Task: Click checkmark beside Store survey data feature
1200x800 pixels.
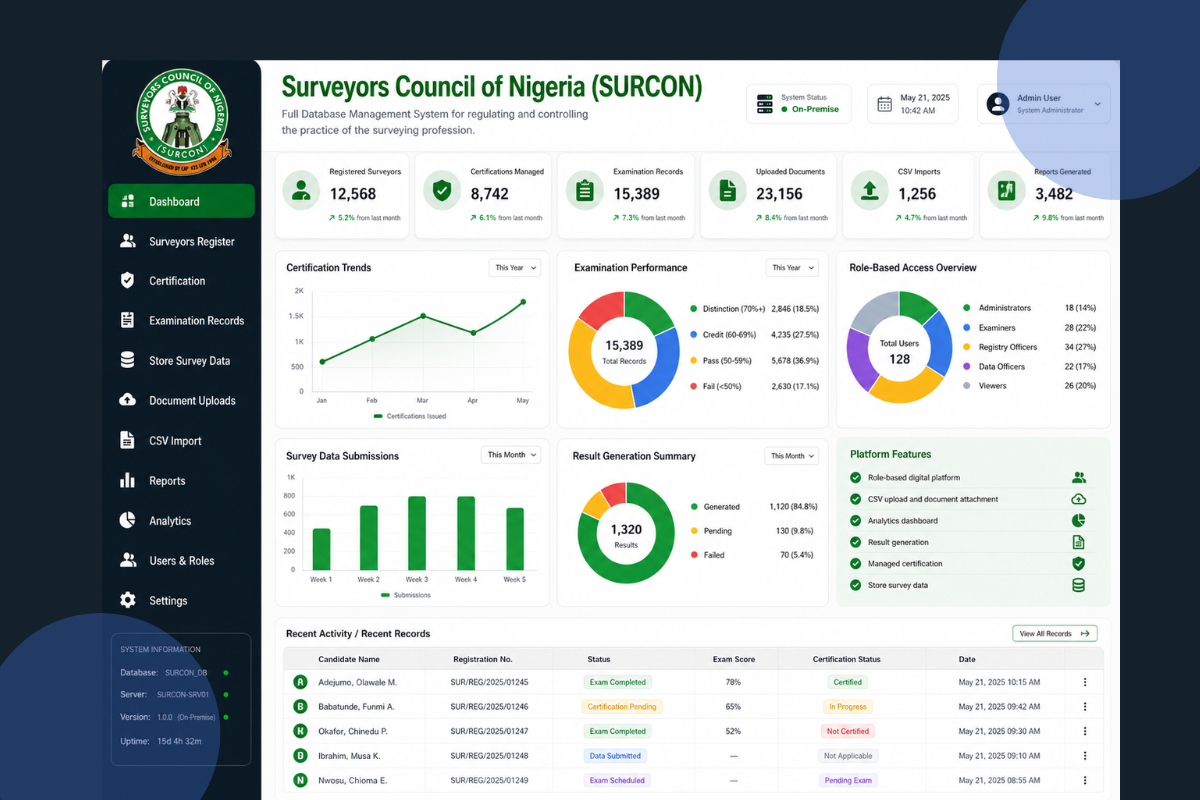Action: (855, 585)
